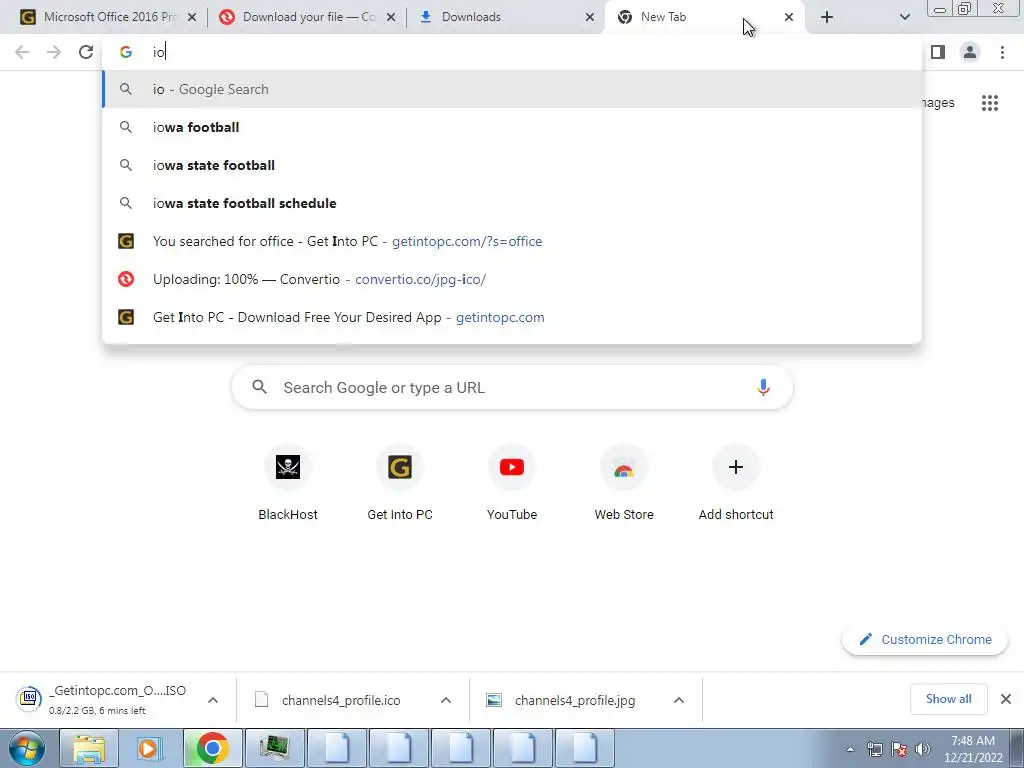This screenshot has width=1024, height=768.
Task: Click the taskbar clock showing 7:48 AM
Action: click(x=973, y=749)
